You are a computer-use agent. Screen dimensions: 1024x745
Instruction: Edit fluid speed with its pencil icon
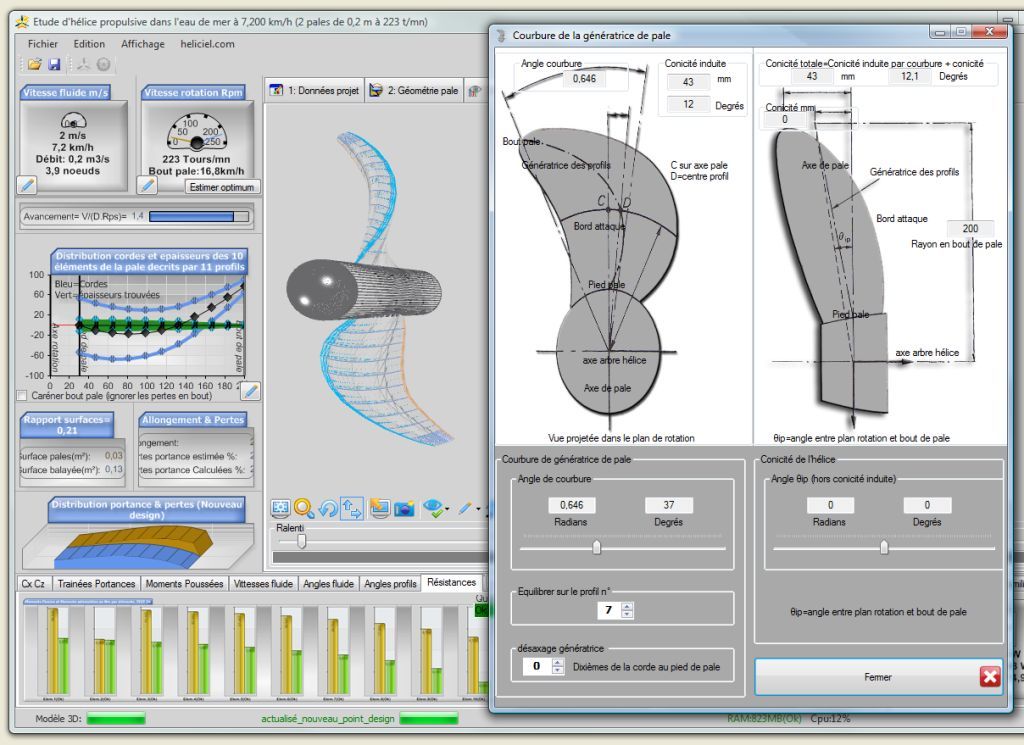[x=27, y=185]
